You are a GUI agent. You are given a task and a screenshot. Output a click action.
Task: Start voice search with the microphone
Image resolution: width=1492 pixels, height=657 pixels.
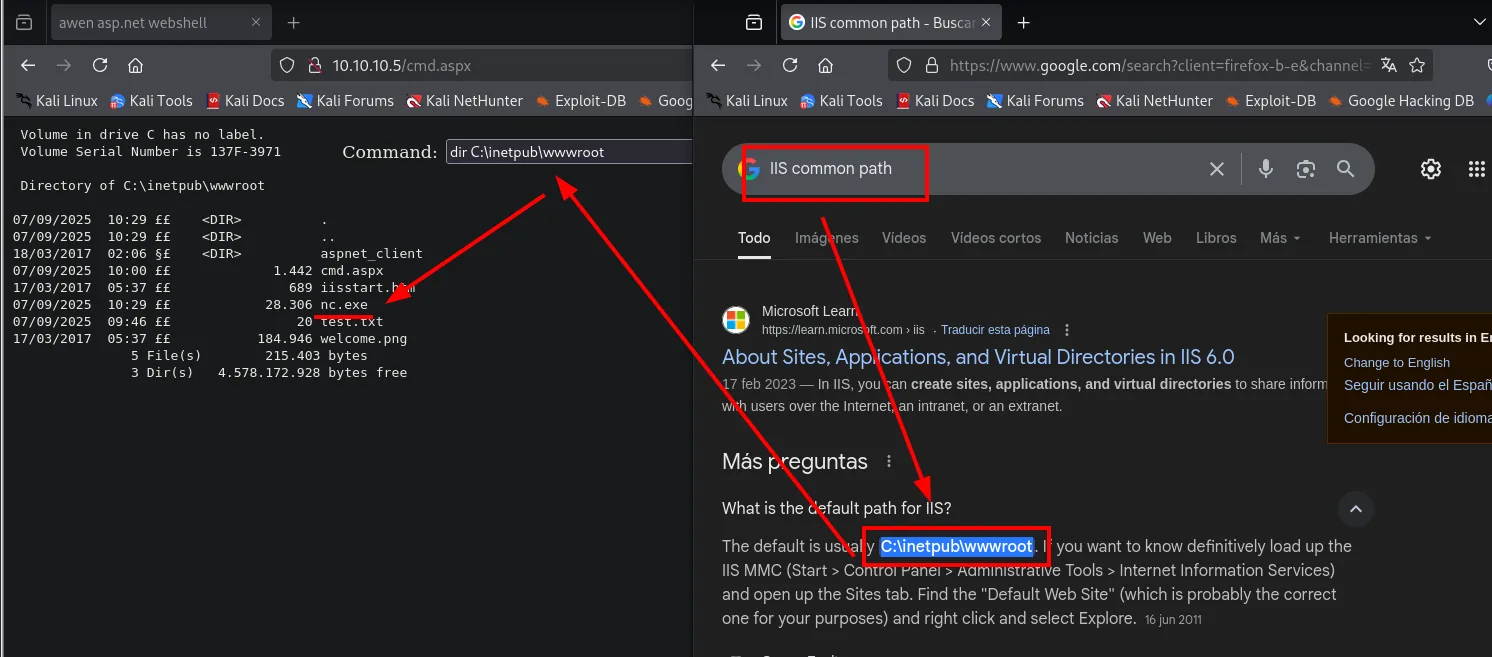coord(1266,169)
